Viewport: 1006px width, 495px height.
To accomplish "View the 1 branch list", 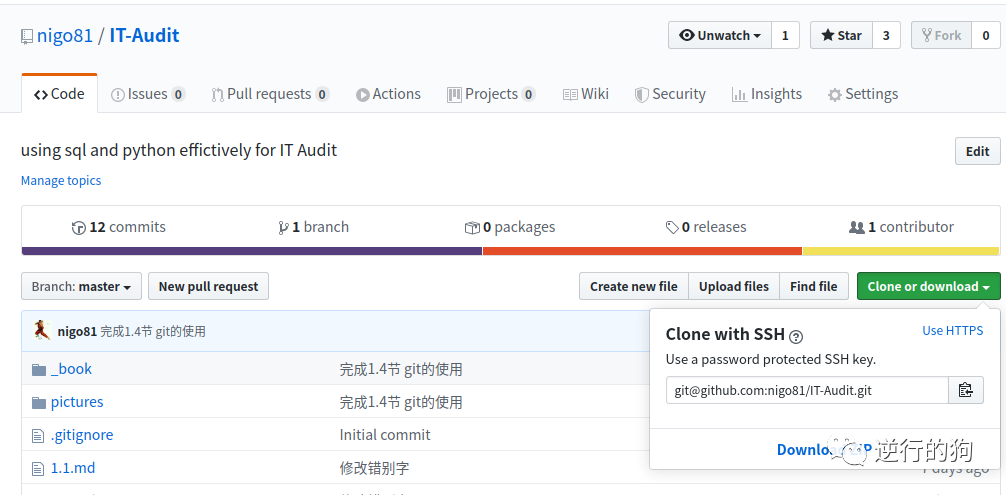I will click(314, 227).
